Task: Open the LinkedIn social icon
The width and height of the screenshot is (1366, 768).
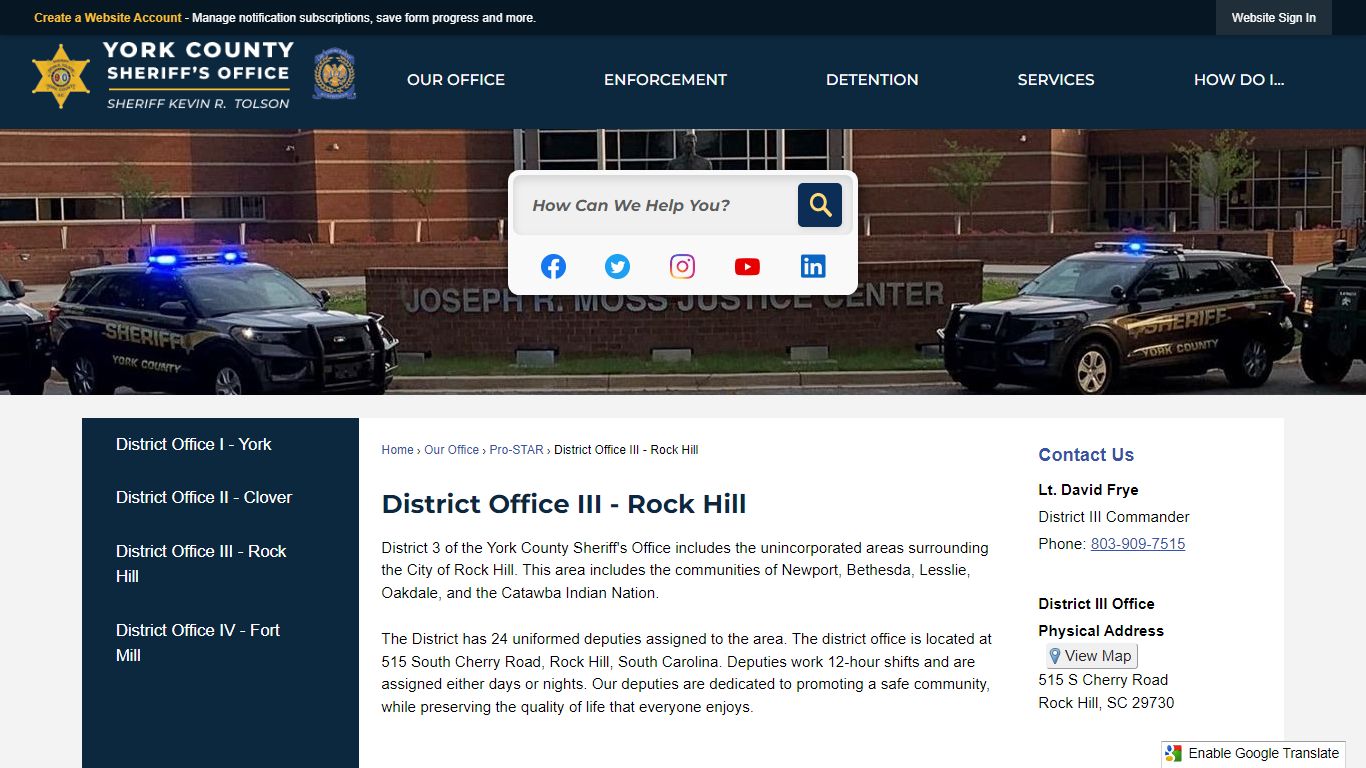Action: (x=813, y=266)
